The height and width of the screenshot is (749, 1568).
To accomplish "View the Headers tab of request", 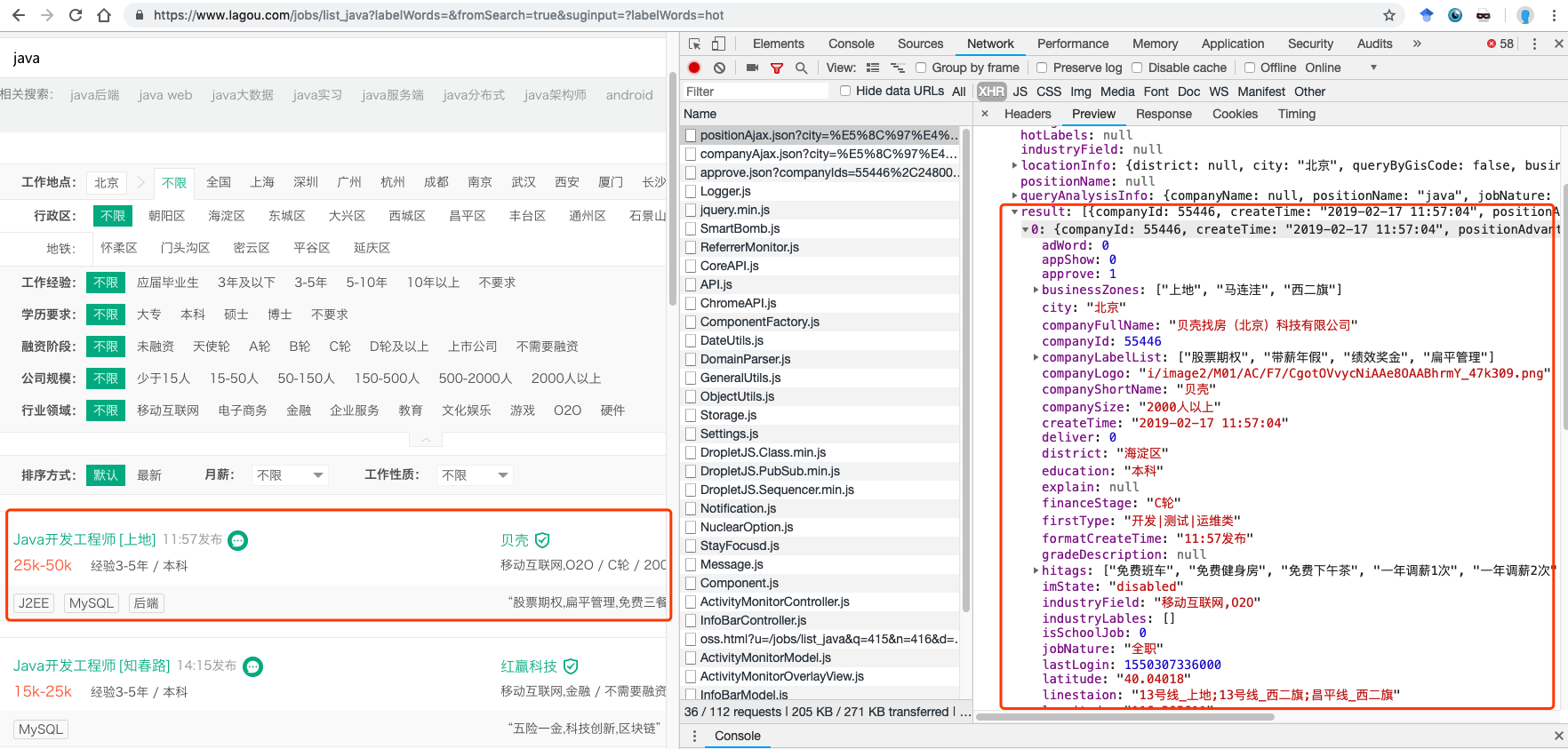I will 1028,114.
